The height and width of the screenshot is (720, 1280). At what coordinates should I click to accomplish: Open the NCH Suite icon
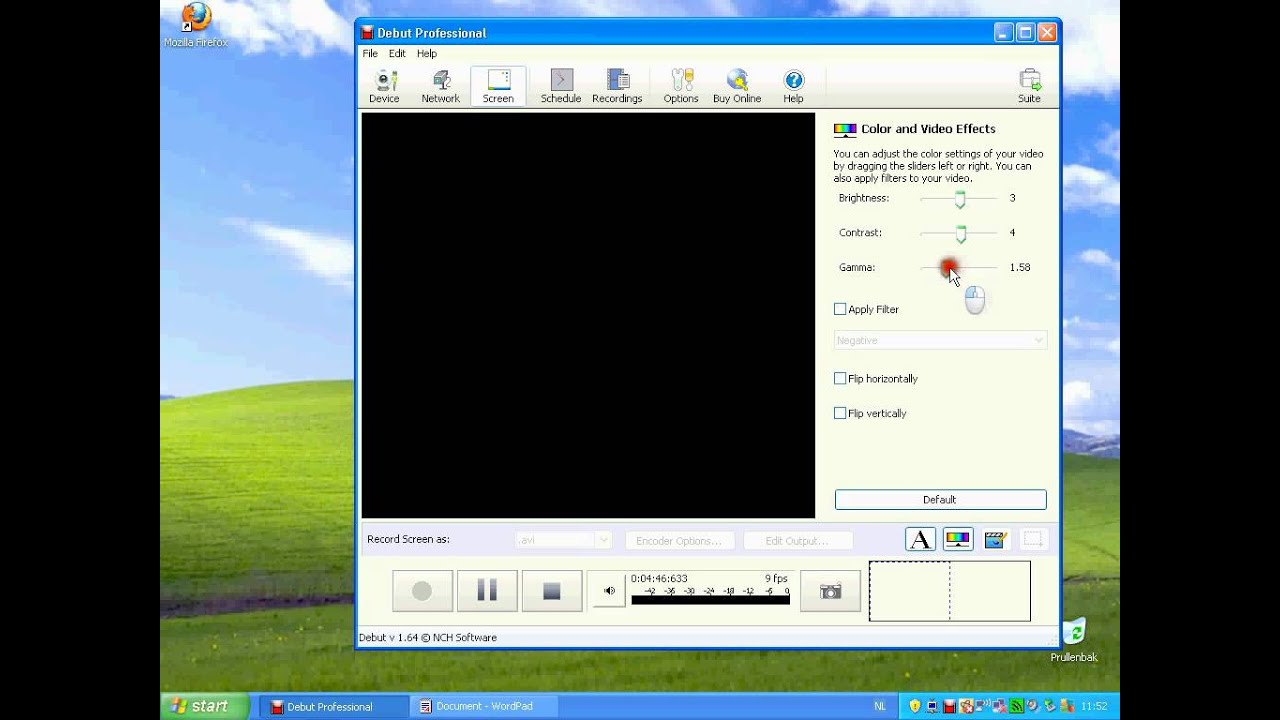click(x=1029, y=87)
